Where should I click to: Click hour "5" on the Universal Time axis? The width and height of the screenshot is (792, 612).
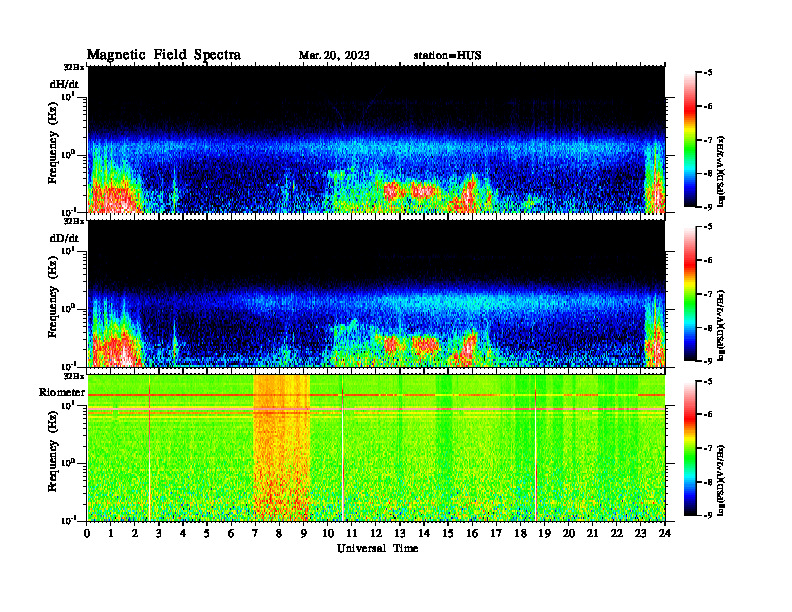pos(207,533)
